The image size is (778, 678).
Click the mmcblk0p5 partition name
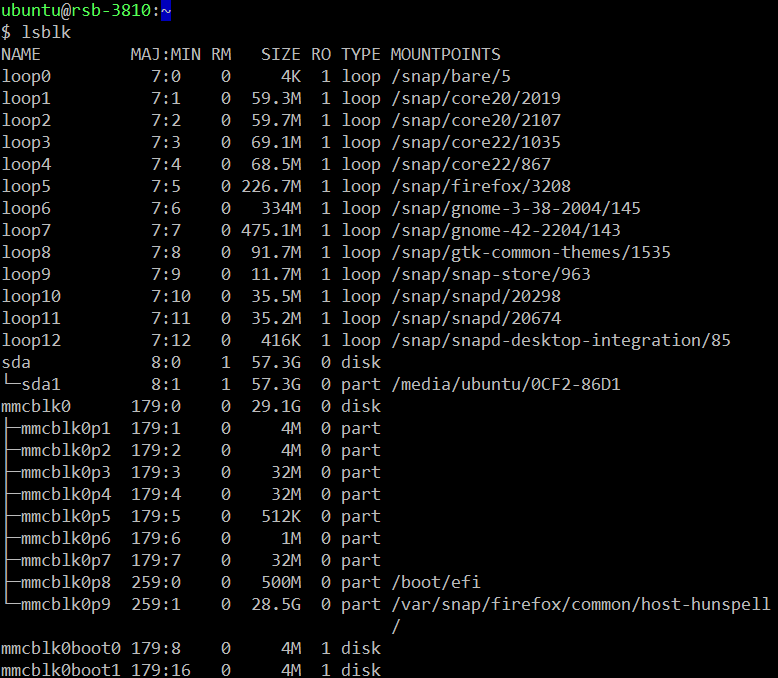(65, 516)
